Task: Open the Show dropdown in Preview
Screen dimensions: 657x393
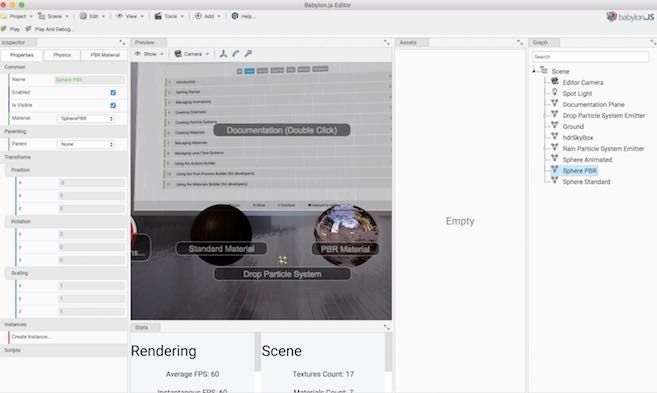Action: [149, 54]
